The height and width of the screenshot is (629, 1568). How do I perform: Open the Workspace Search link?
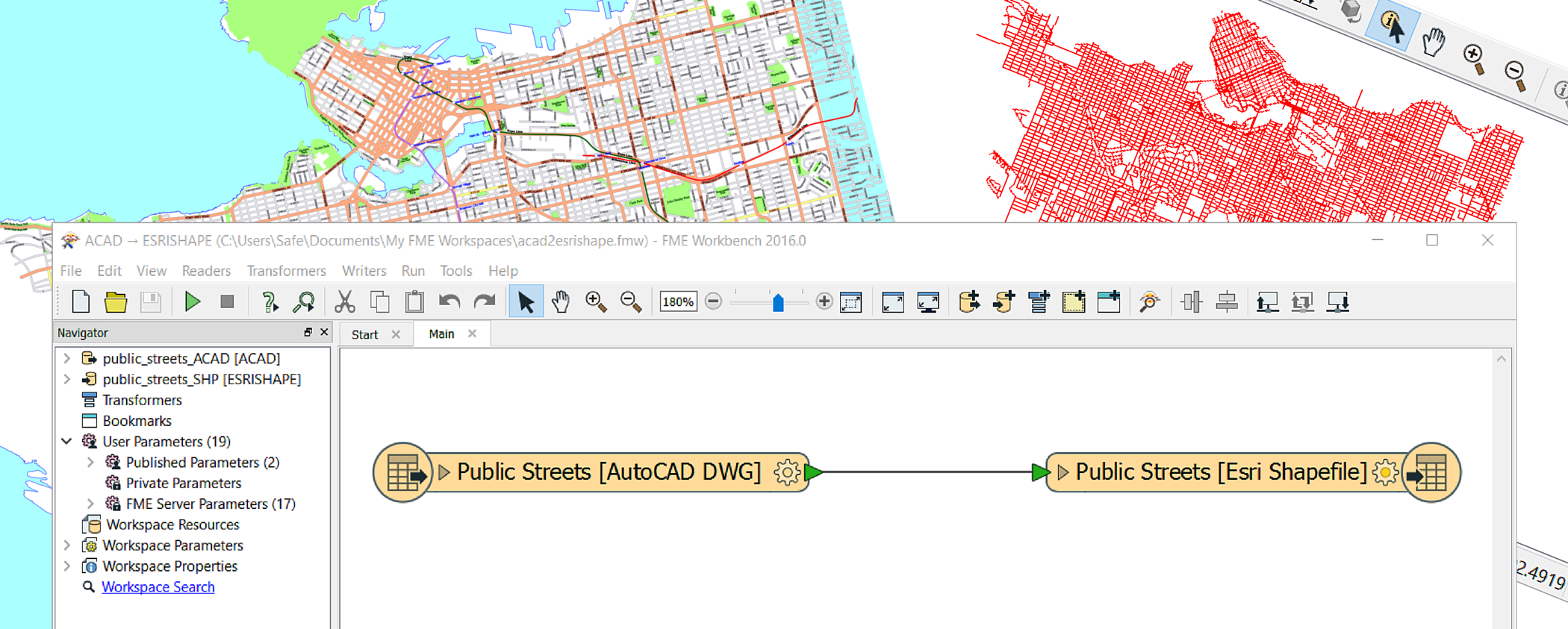pyautogui.click(x=158, y=587)
